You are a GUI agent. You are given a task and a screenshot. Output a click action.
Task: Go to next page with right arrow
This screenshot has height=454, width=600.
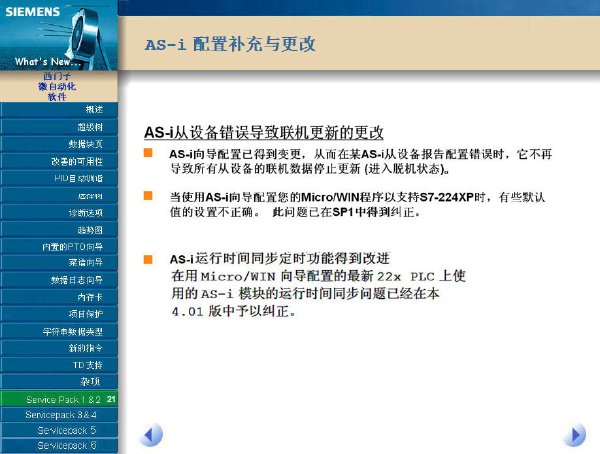(575, 435)
